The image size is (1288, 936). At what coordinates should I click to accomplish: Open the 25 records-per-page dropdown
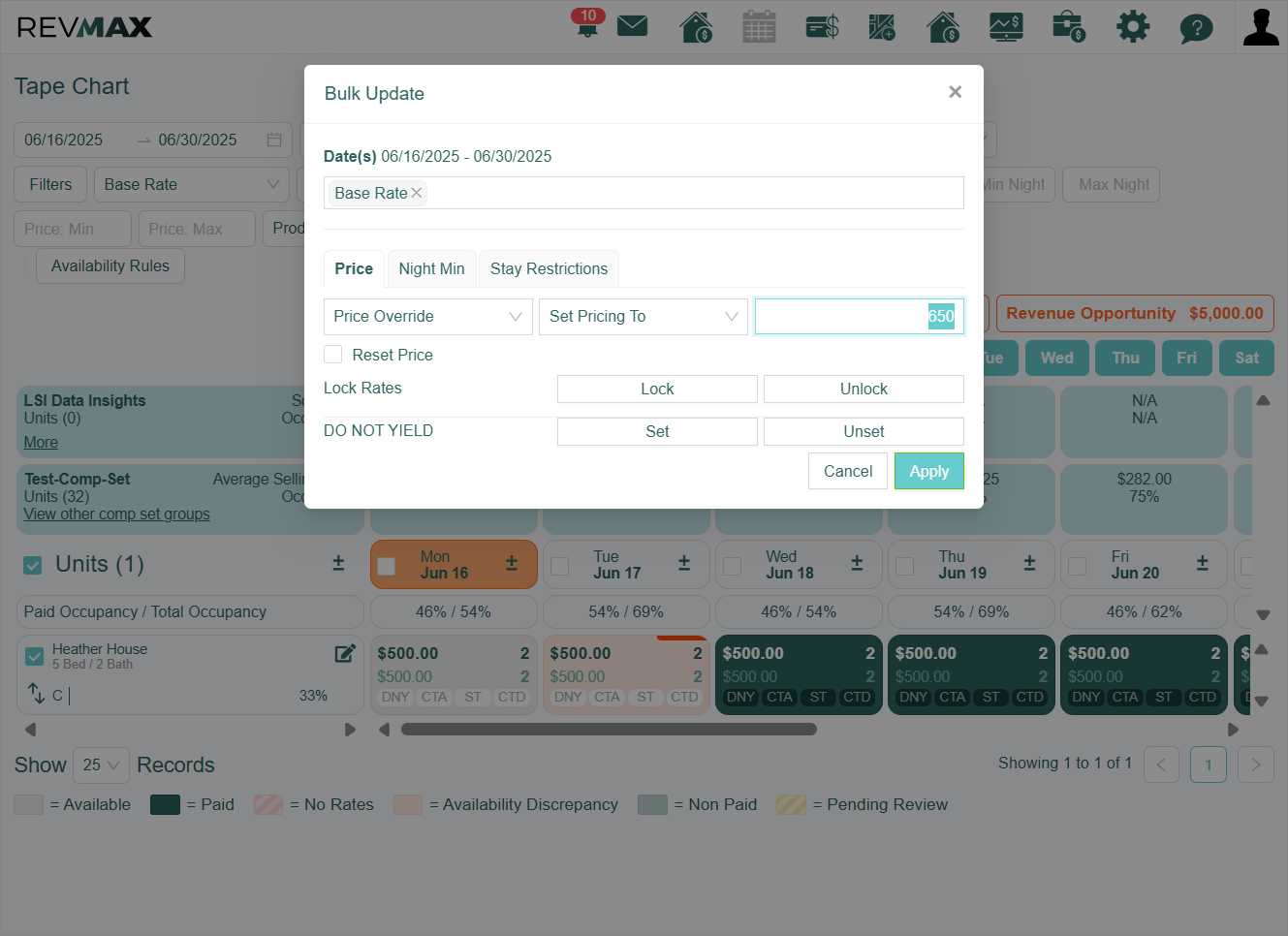(101, 765)
